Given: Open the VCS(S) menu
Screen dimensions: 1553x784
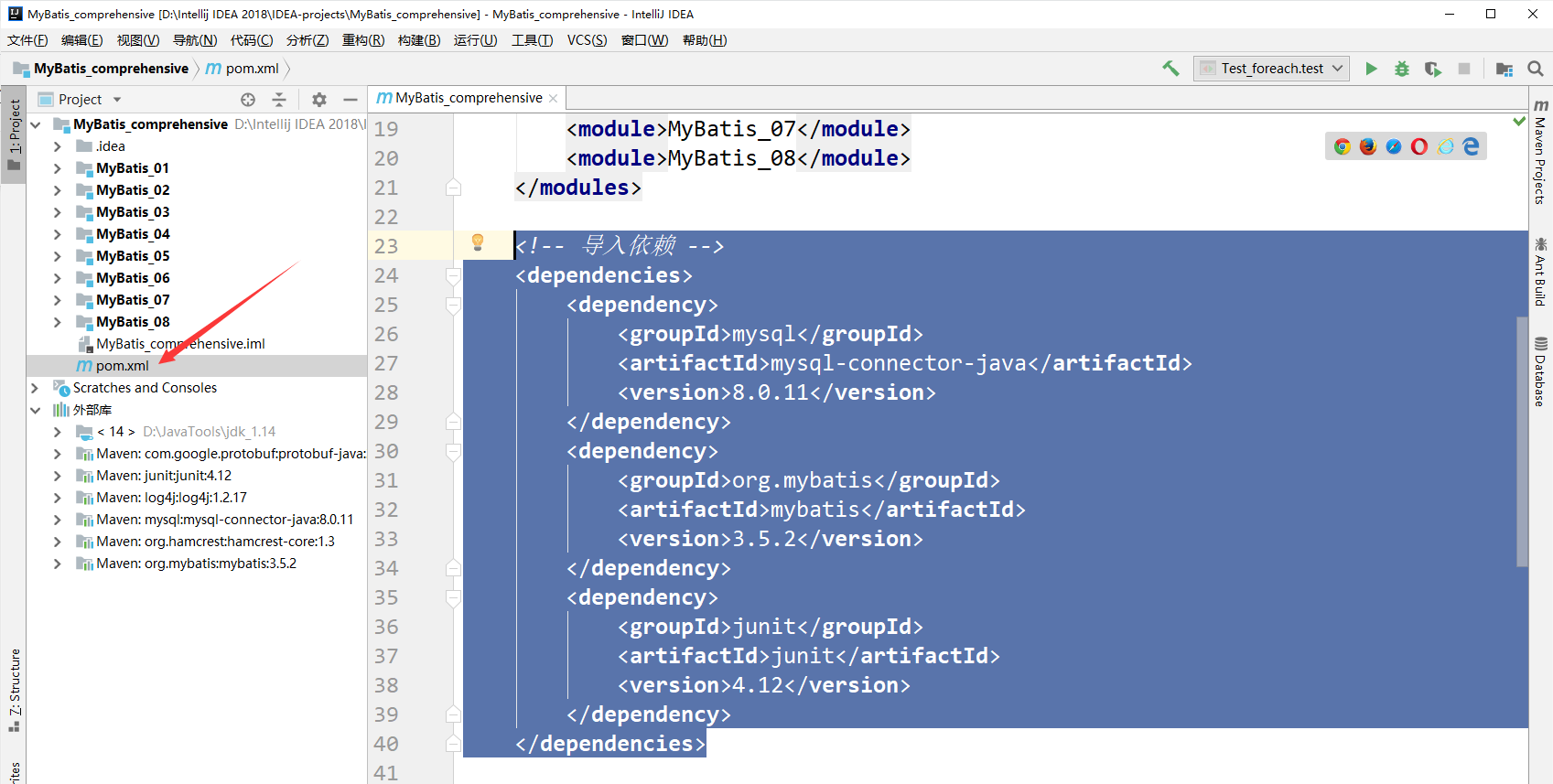Looking at the screenshot, I should point(587,40).
